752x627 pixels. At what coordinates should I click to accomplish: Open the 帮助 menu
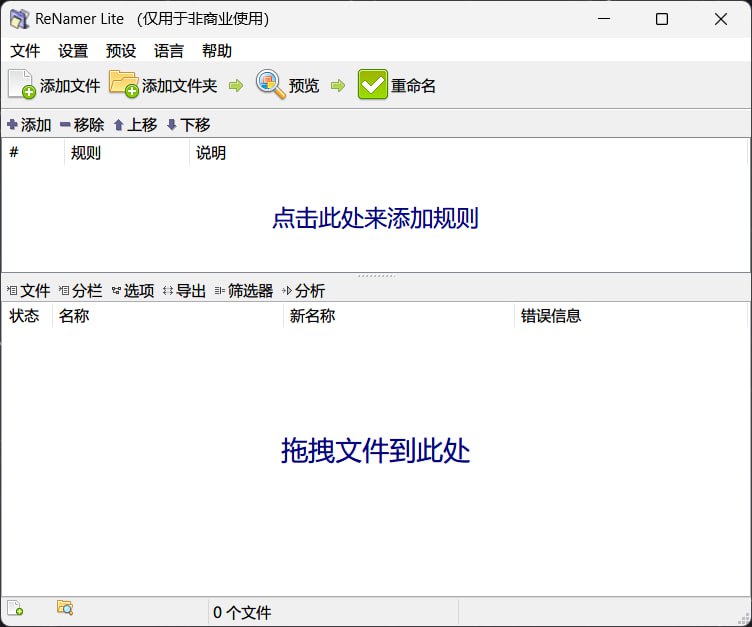(217, 51)
